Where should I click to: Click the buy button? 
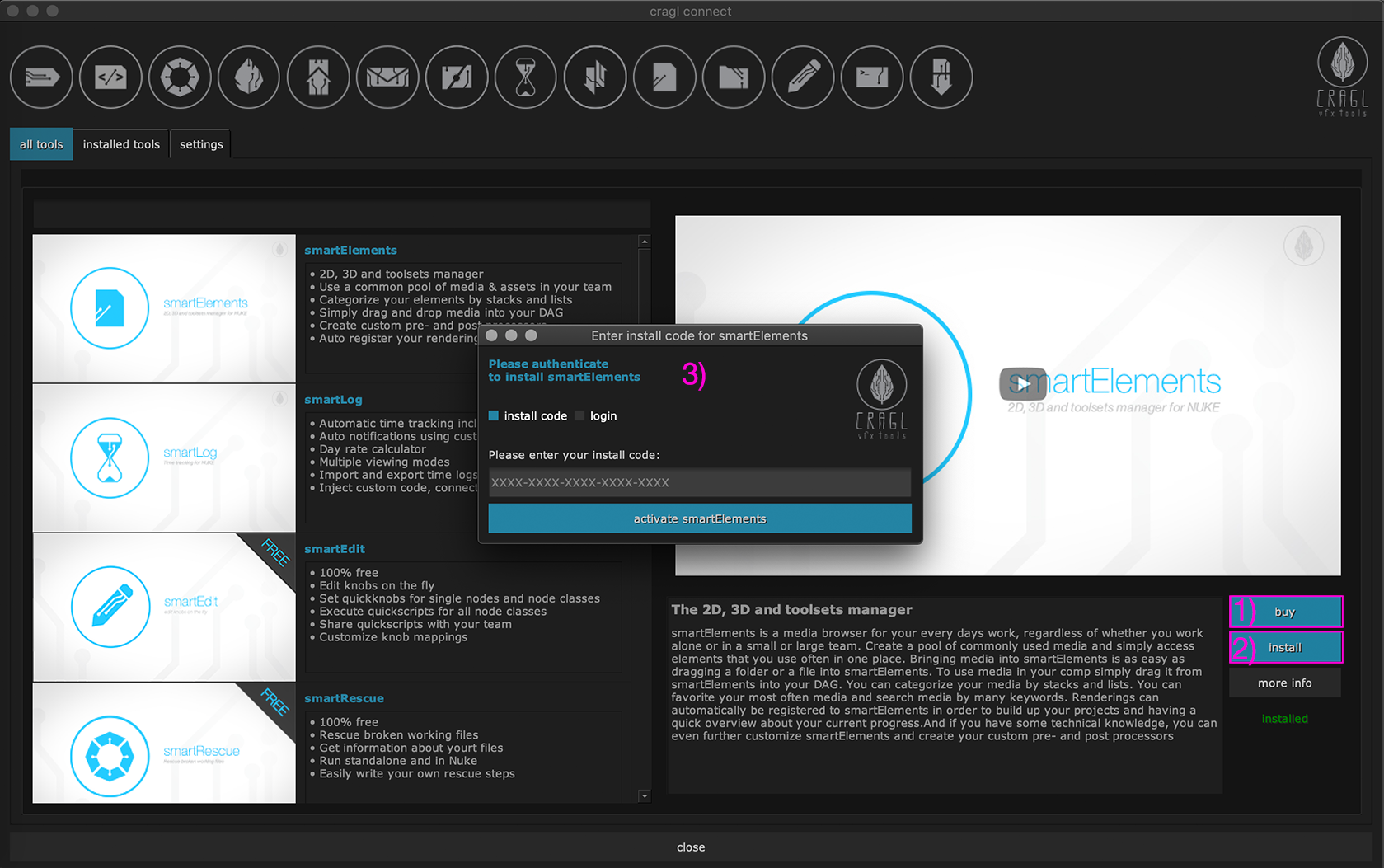[x=1284, y=612]
